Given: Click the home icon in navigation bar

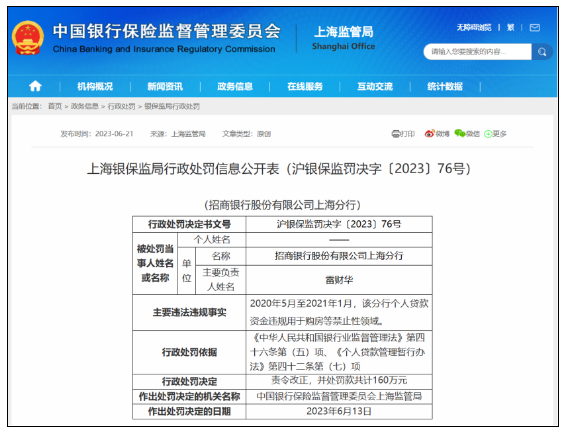Looking at the screenshot, I should (x=35, y=86).
